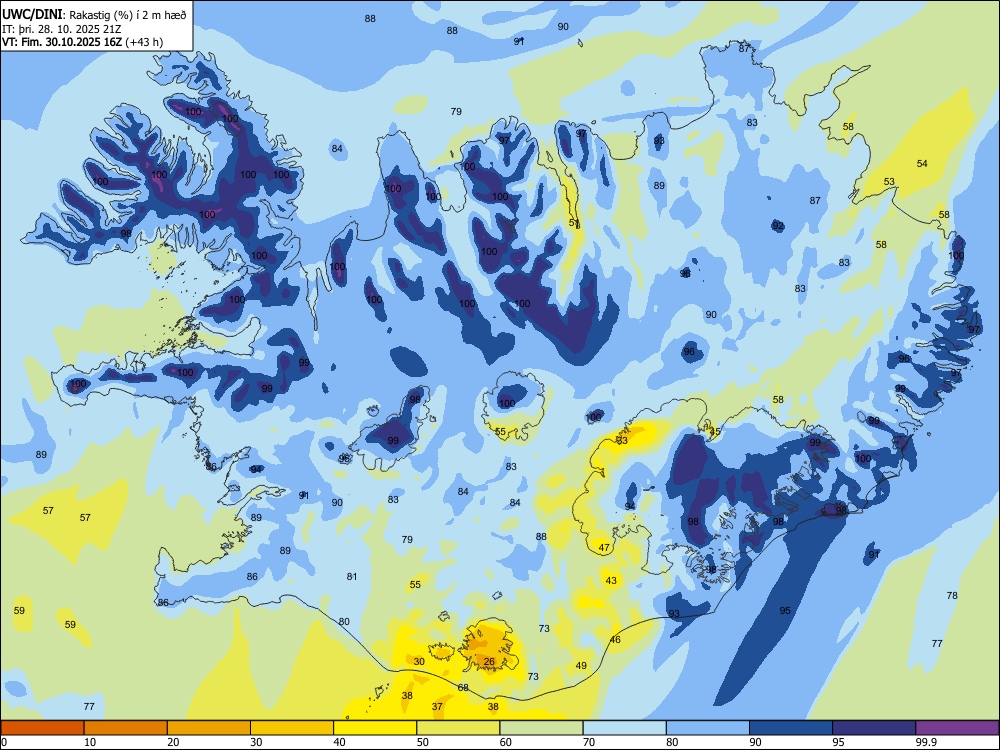Click the "40" label on the legend scale
The width and height of the screenshot is (1000, 750).
[340, 742]
